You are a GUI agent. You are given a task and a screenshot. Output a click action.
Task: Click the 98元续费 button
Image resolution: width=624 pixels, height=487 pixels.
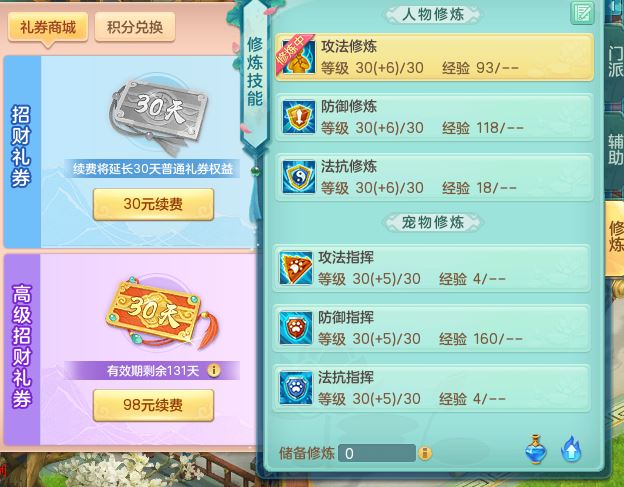point(153,405)
